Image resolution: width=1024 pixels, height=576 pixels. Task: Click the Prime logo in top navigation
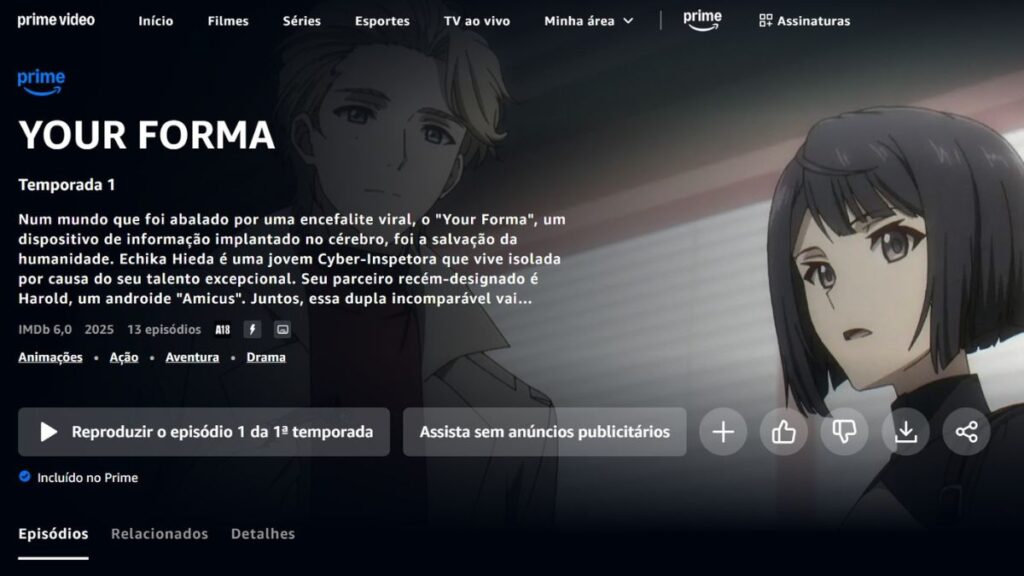point(702,20)
